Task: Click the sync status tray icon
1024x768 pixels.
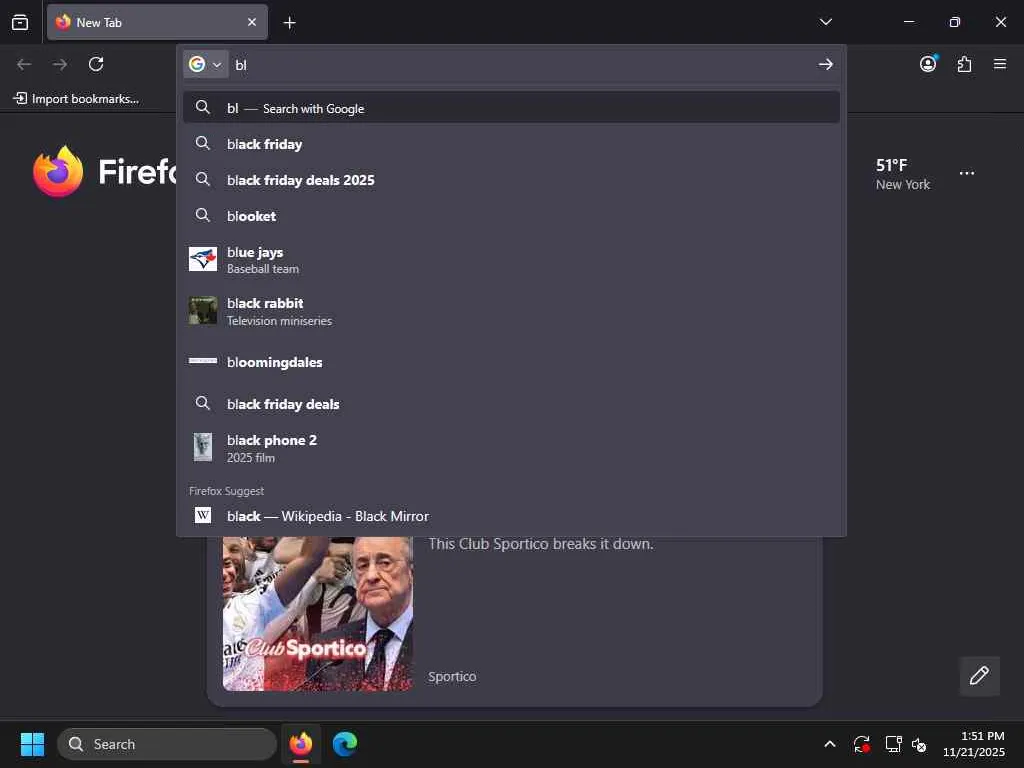Action: [x=861, y=744]
